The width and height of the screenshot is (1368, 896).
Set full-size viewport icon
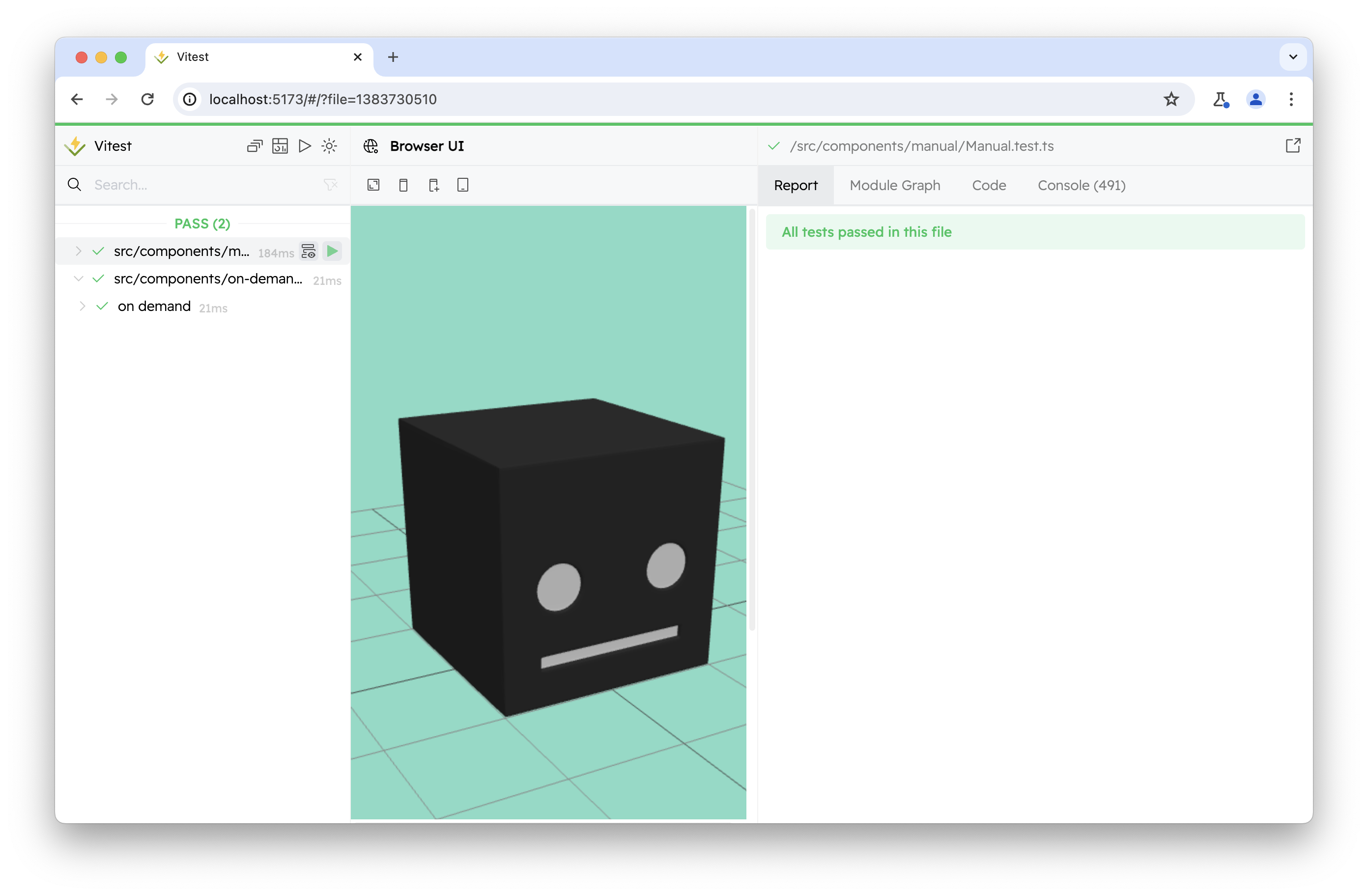tap(373, 185)
